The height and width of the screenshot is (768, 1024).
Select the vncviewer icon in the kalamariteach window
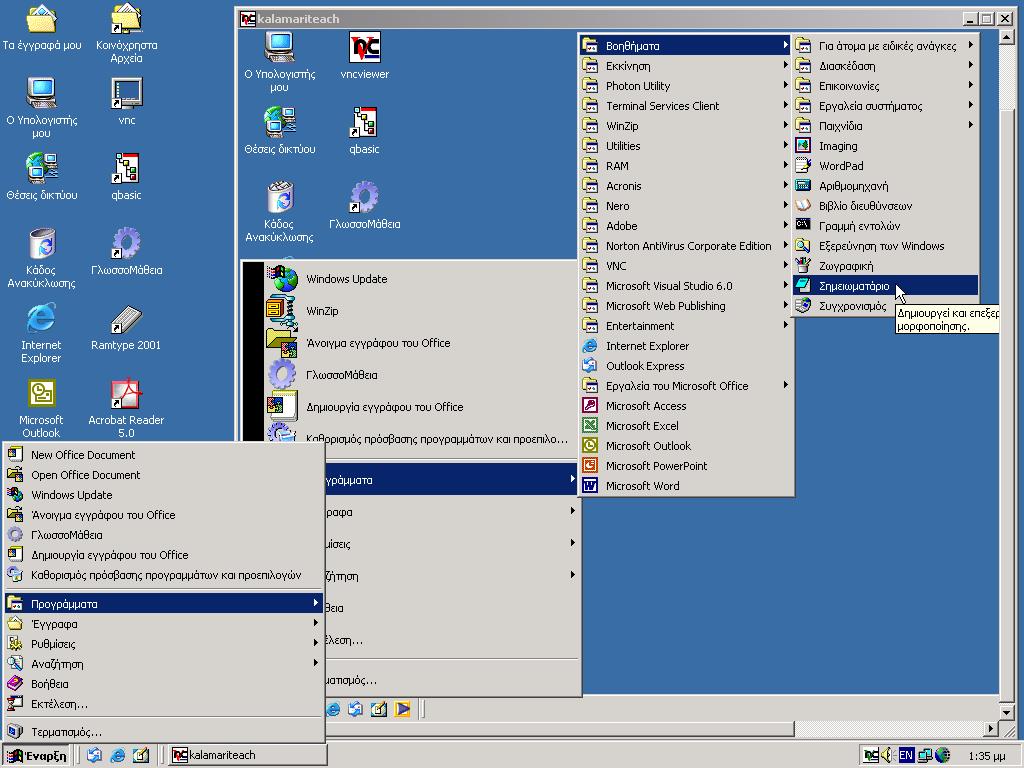(x=364, y=56)
